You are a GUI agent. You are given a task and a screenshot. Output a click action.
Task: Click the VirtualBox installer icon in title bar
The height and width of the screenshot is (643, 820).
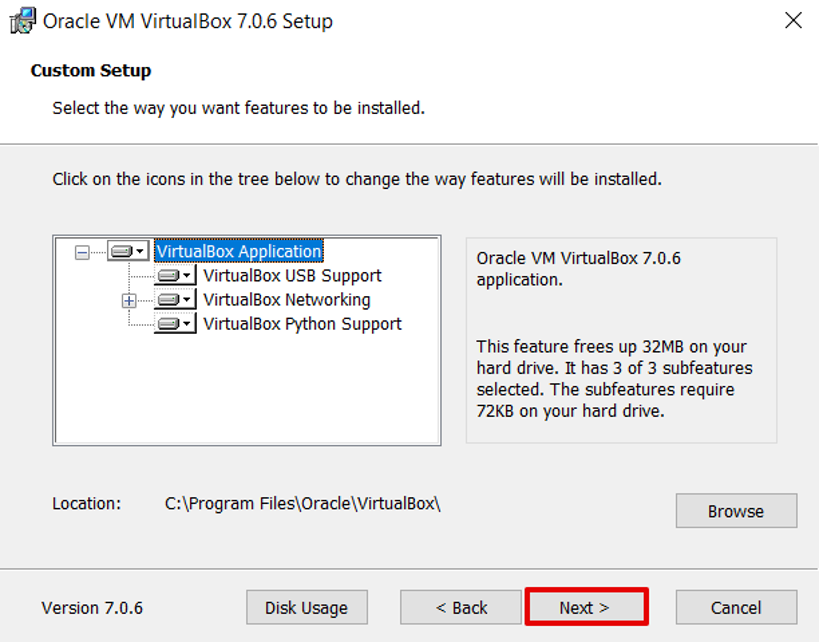(23, 21)
